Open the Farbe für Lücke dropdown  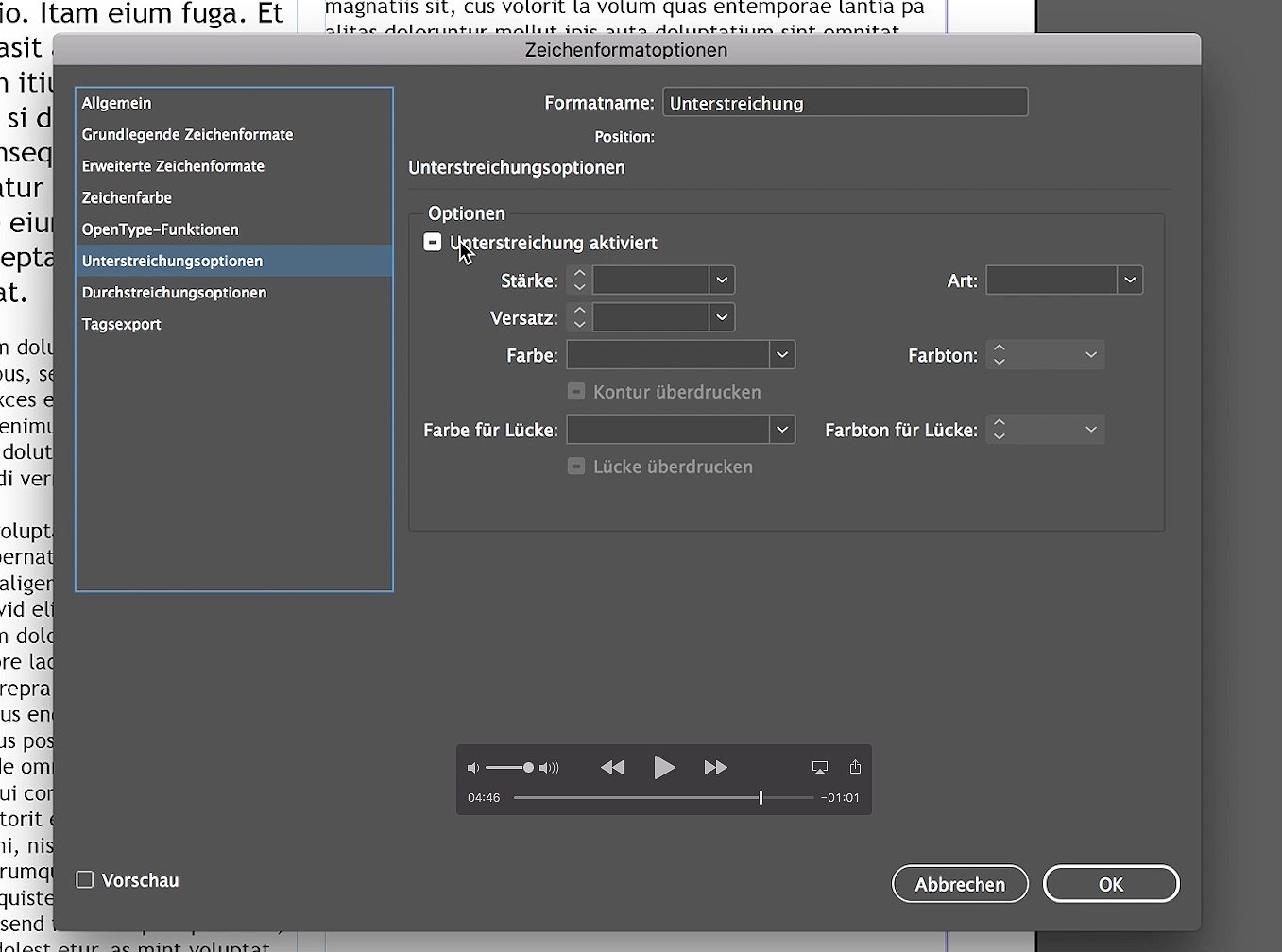(x=781, y=429)
